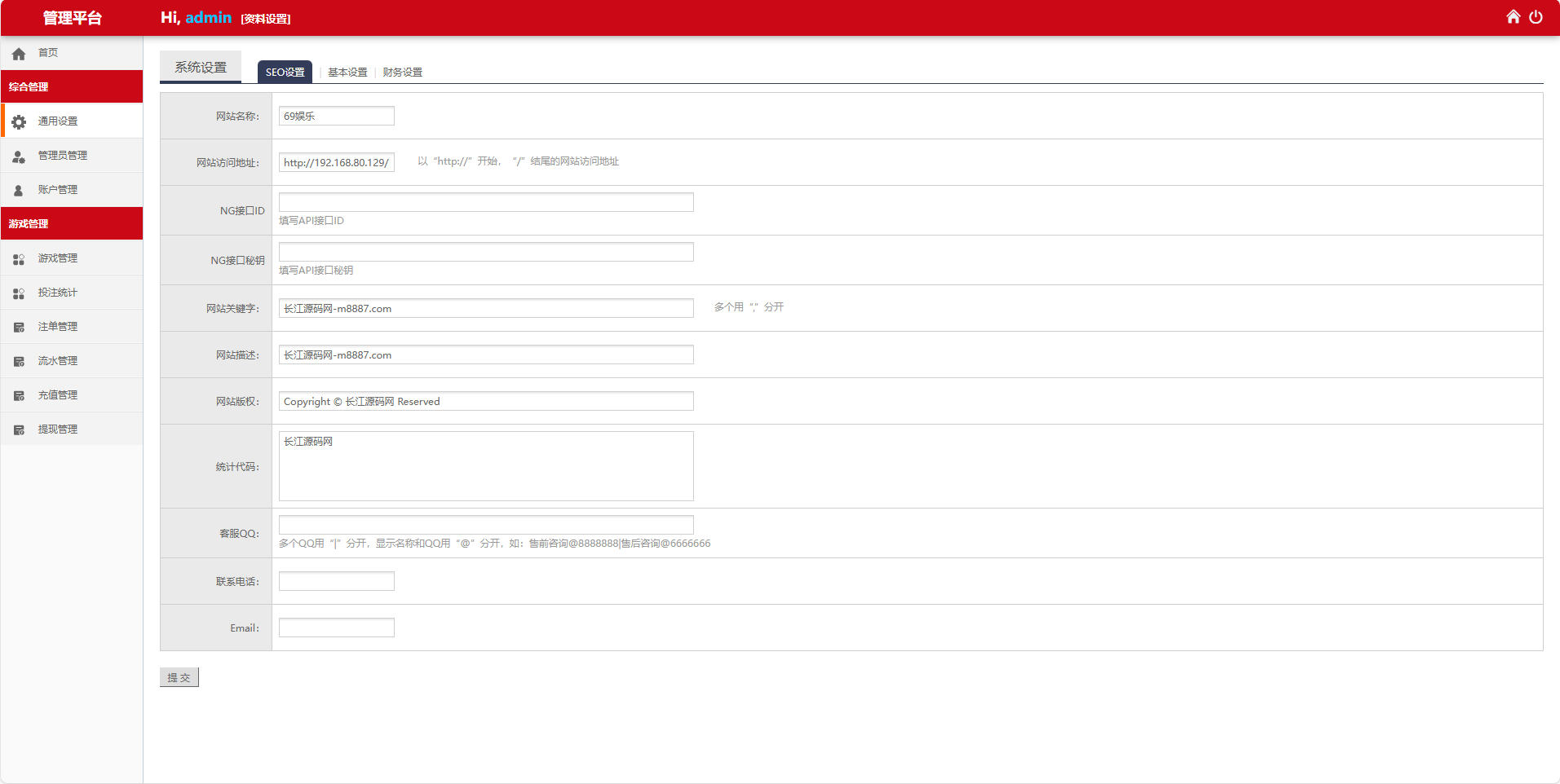Click the gear icon beside 通用设置

tap(19, 122)
